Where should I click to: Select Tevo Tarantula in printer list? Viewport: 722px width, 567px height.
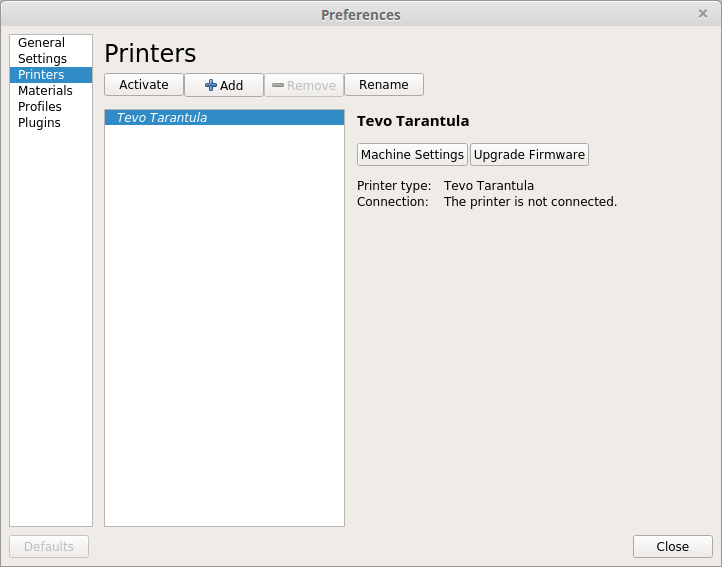click(x=224, y=117)
